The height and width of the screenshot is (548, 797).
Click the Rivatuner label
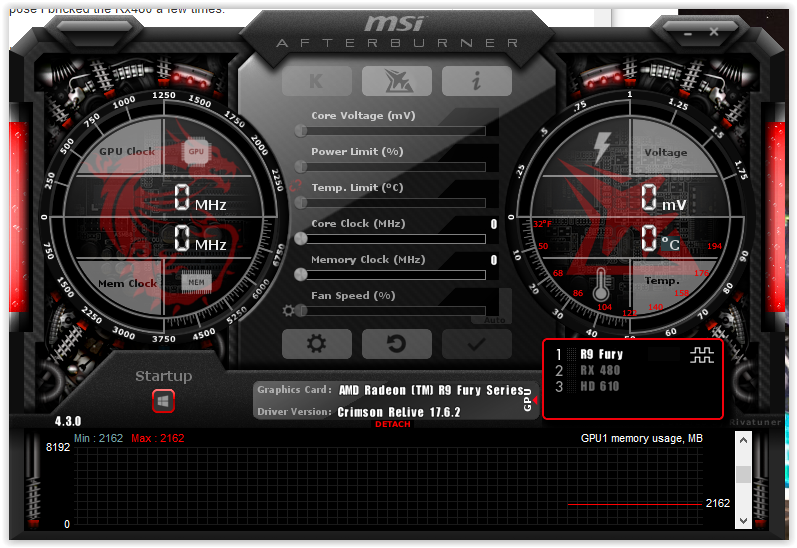click(755, 422)
